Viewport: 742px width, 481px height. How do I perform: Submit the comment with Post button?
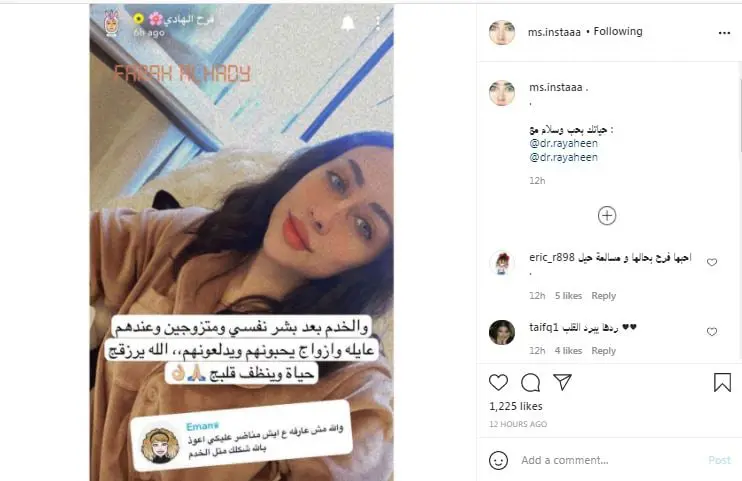click(x=719, y=460)
